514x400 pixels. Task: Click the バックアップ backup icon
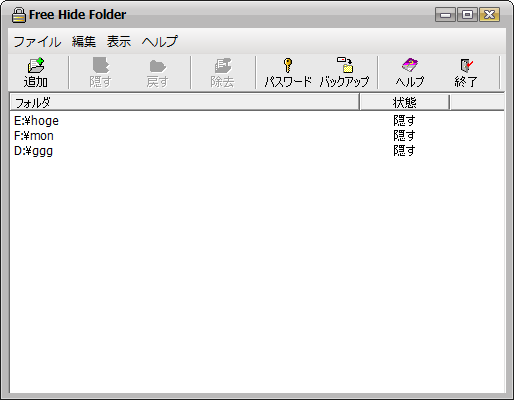click(345, 65)
